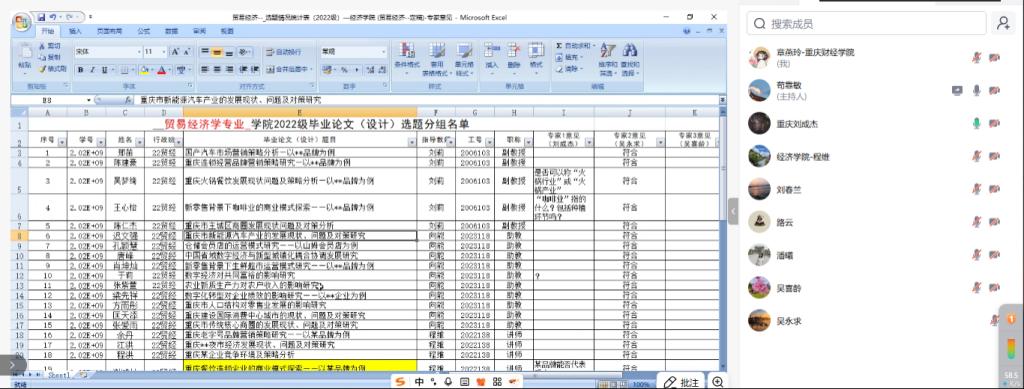The height and width of the screenshot is (389, 1024).
Task: Click the Excel help icon
Action: (686, 31)
